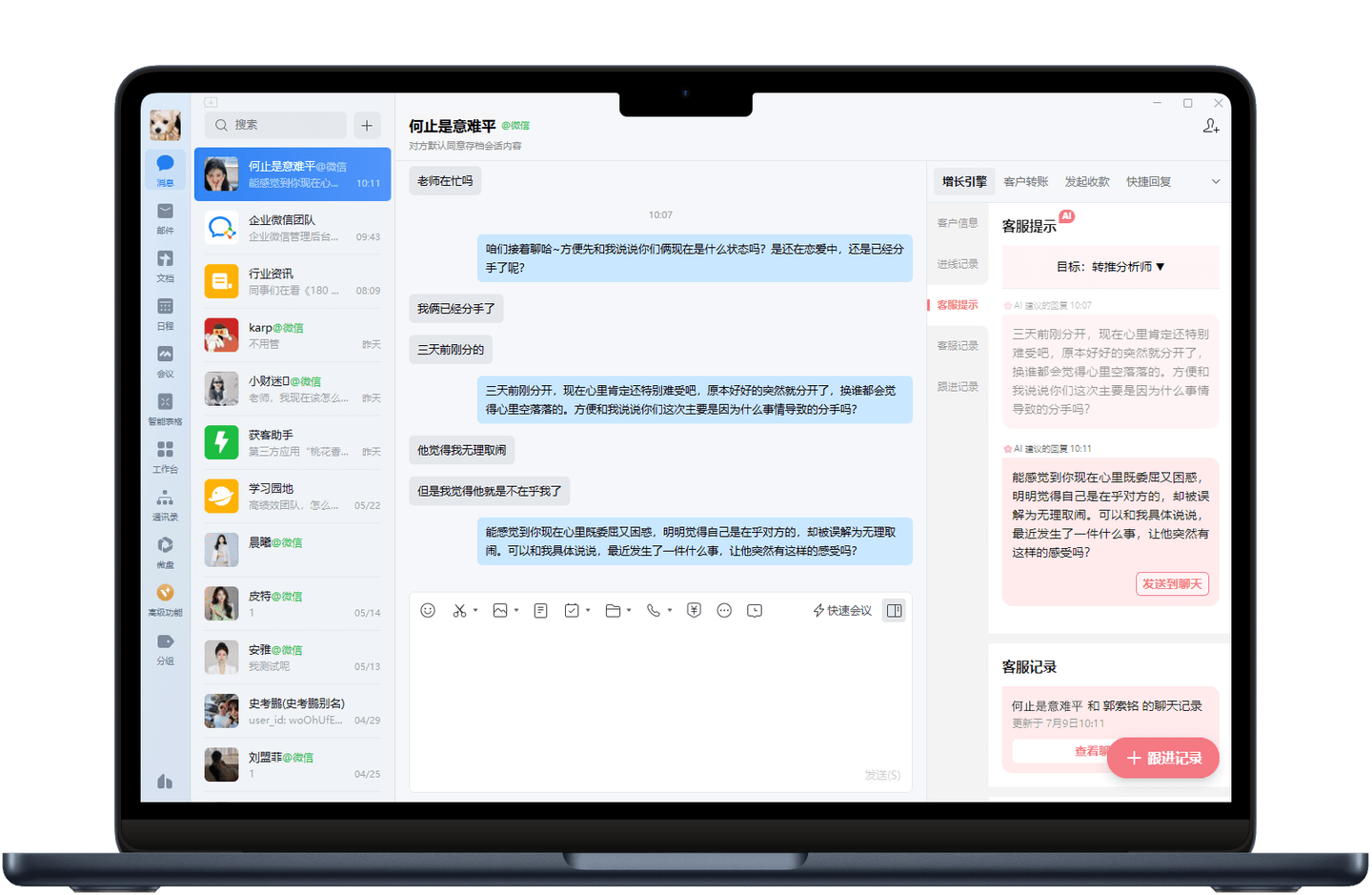The width and height of the screenshot is (1372, 895).
Task: Select 进线记录 in the side menu
Action: (958, 264)
